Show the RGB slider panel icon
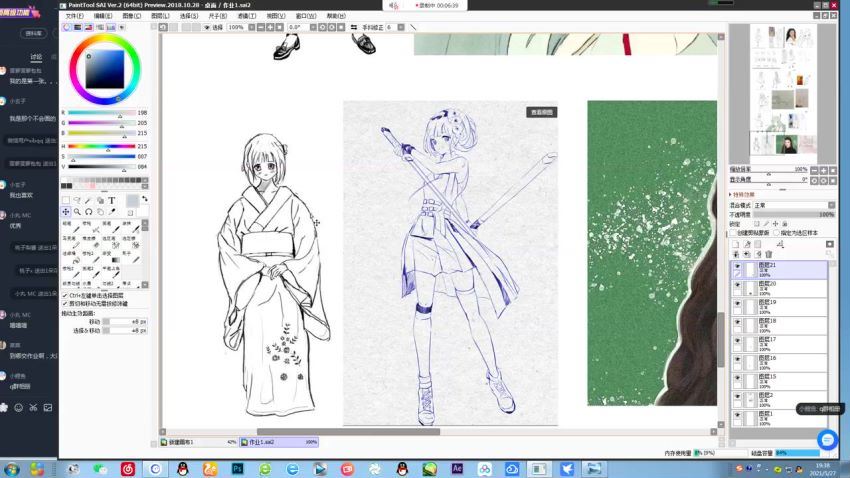Screen dimensions: 850x478 click(x=78, y=27)
